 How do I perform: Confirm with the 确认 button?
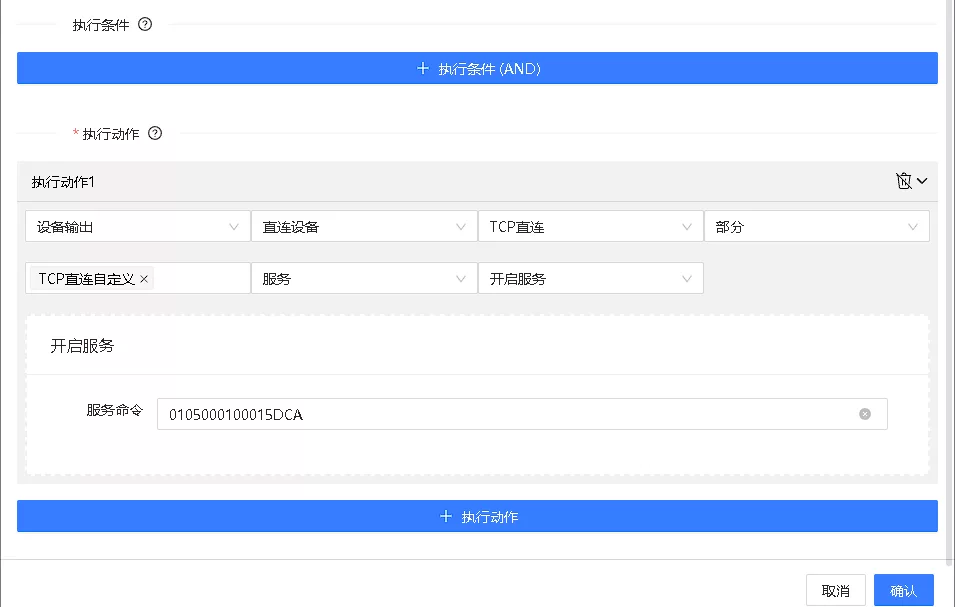click(903, 591)
